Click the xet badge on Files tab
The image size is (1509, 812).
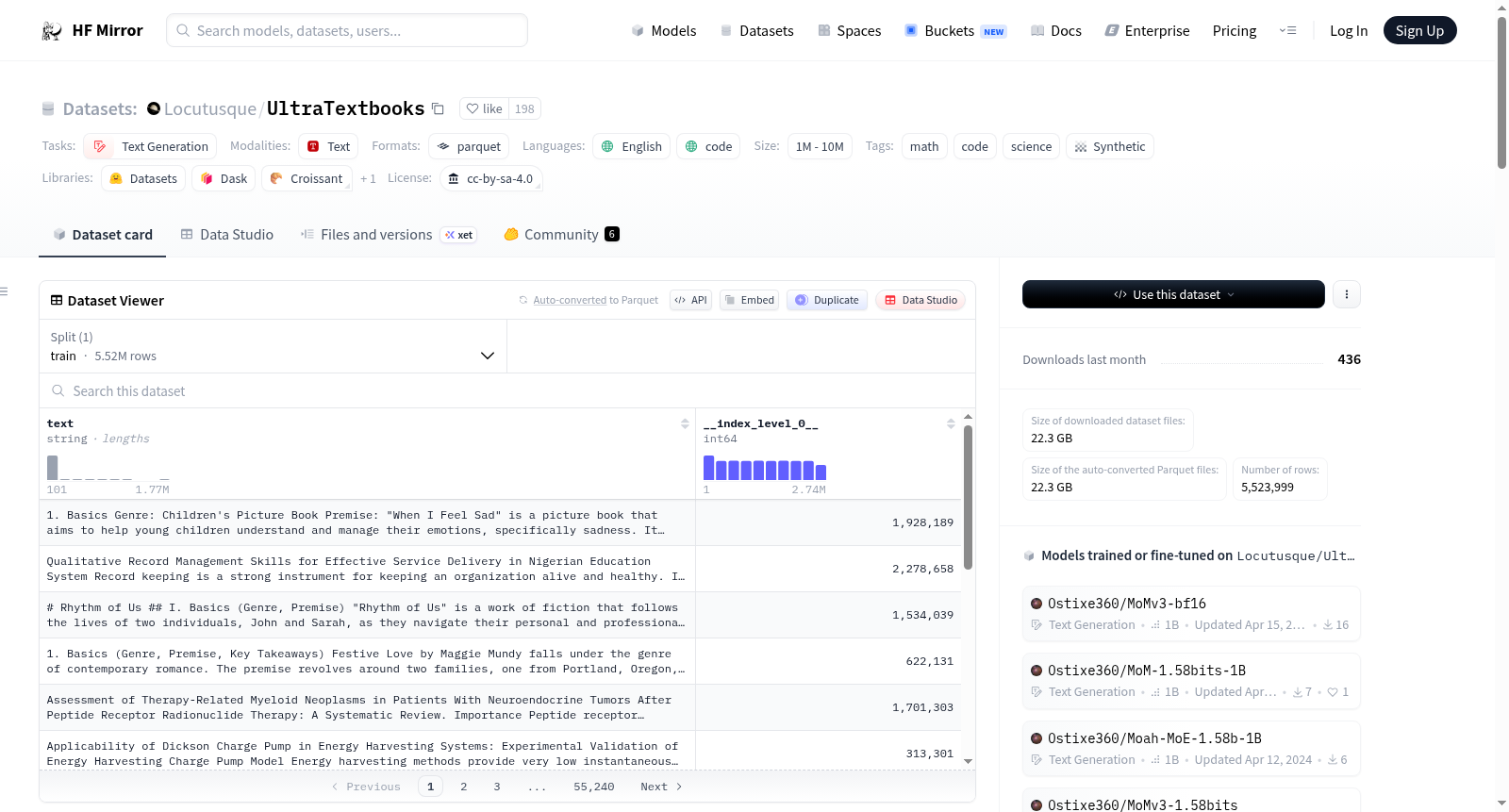pos(458,235)
